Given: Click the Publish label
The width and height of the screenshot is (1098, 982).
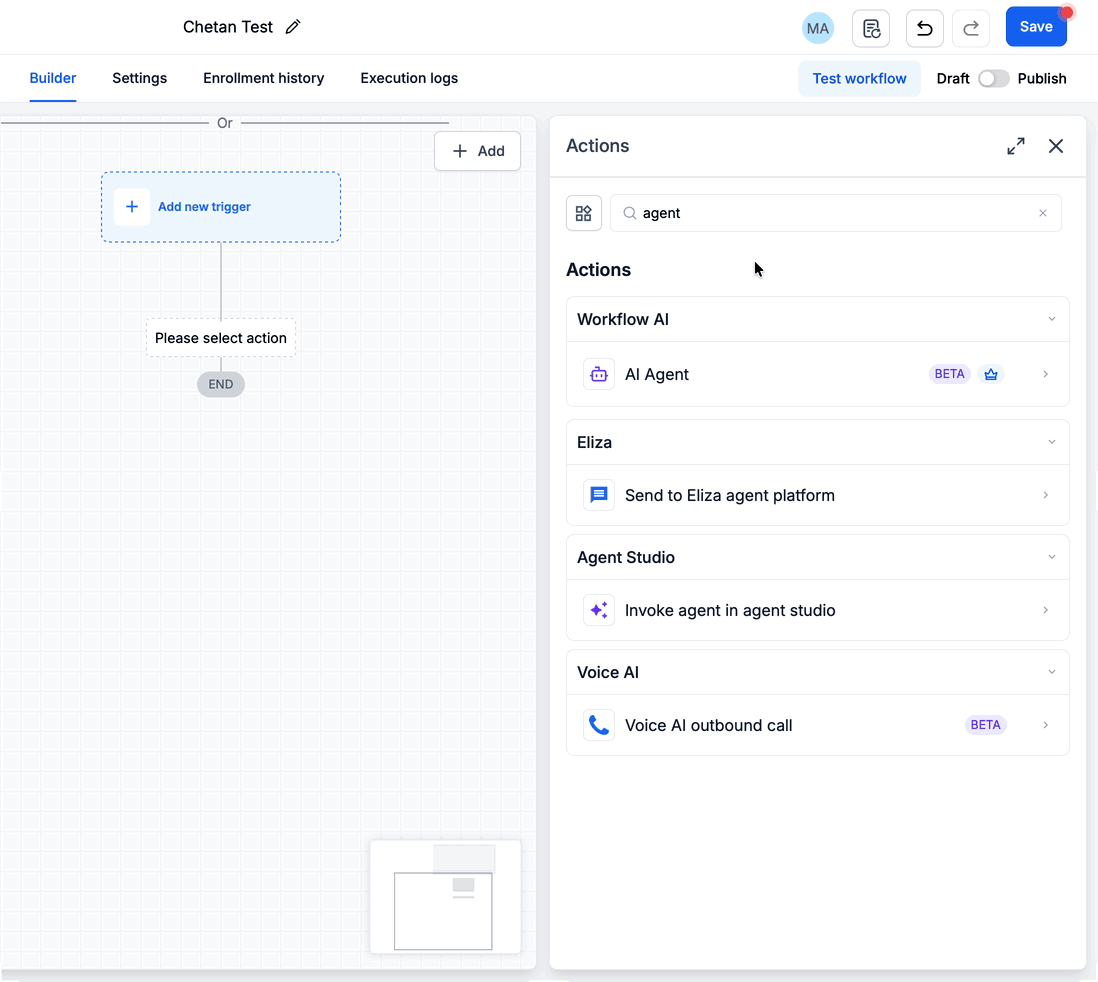Looking at the screenshot, I should [1041, 78].
